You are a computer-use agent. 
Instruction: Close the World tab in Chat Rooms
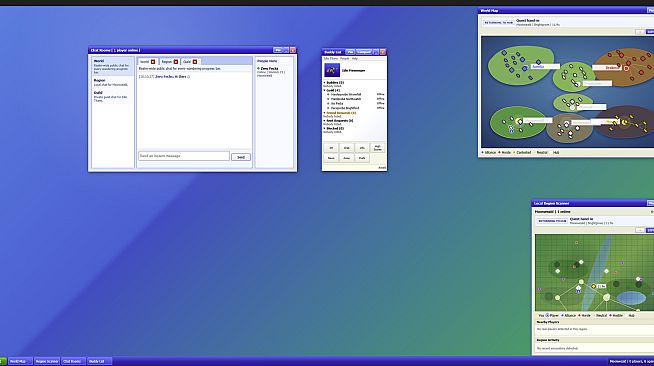point(153,62)
